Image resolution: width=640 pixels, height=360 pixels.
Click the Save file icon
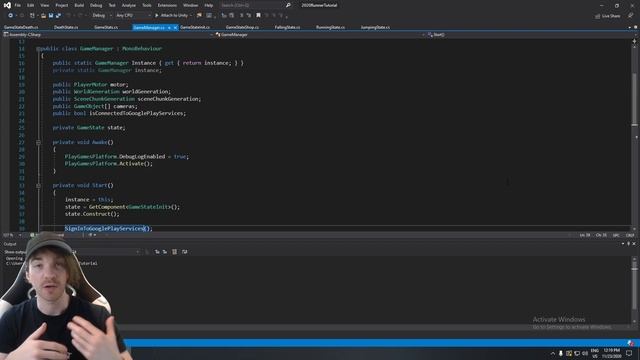click(x=51, y=16)
